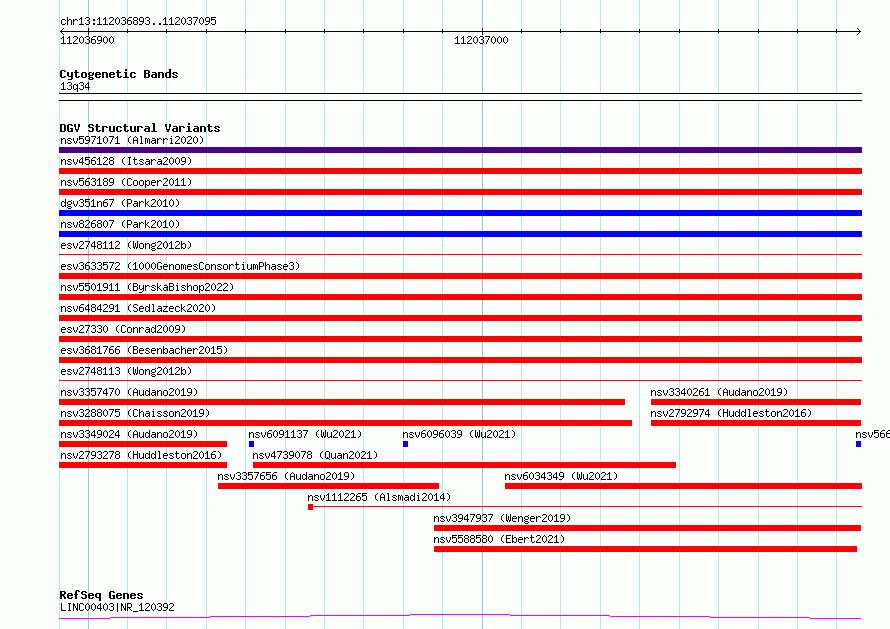Click the DGV Structural Variants heading
This screenshot has height=629, width=890.
pyautogui.click(x=140, y=128)
